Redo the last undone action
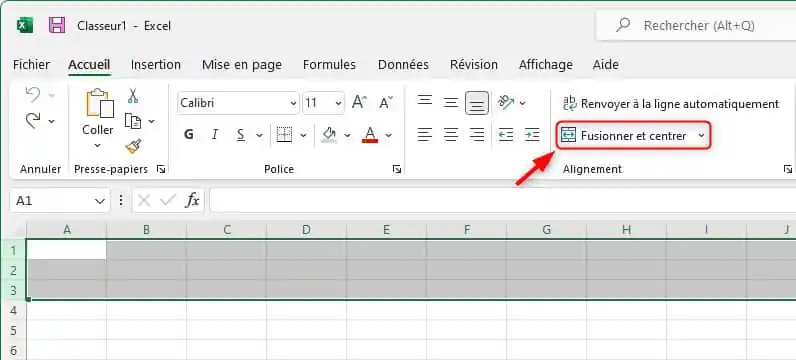Image resolution: width=796 pixels, height=360 pixels. [33, 121]
